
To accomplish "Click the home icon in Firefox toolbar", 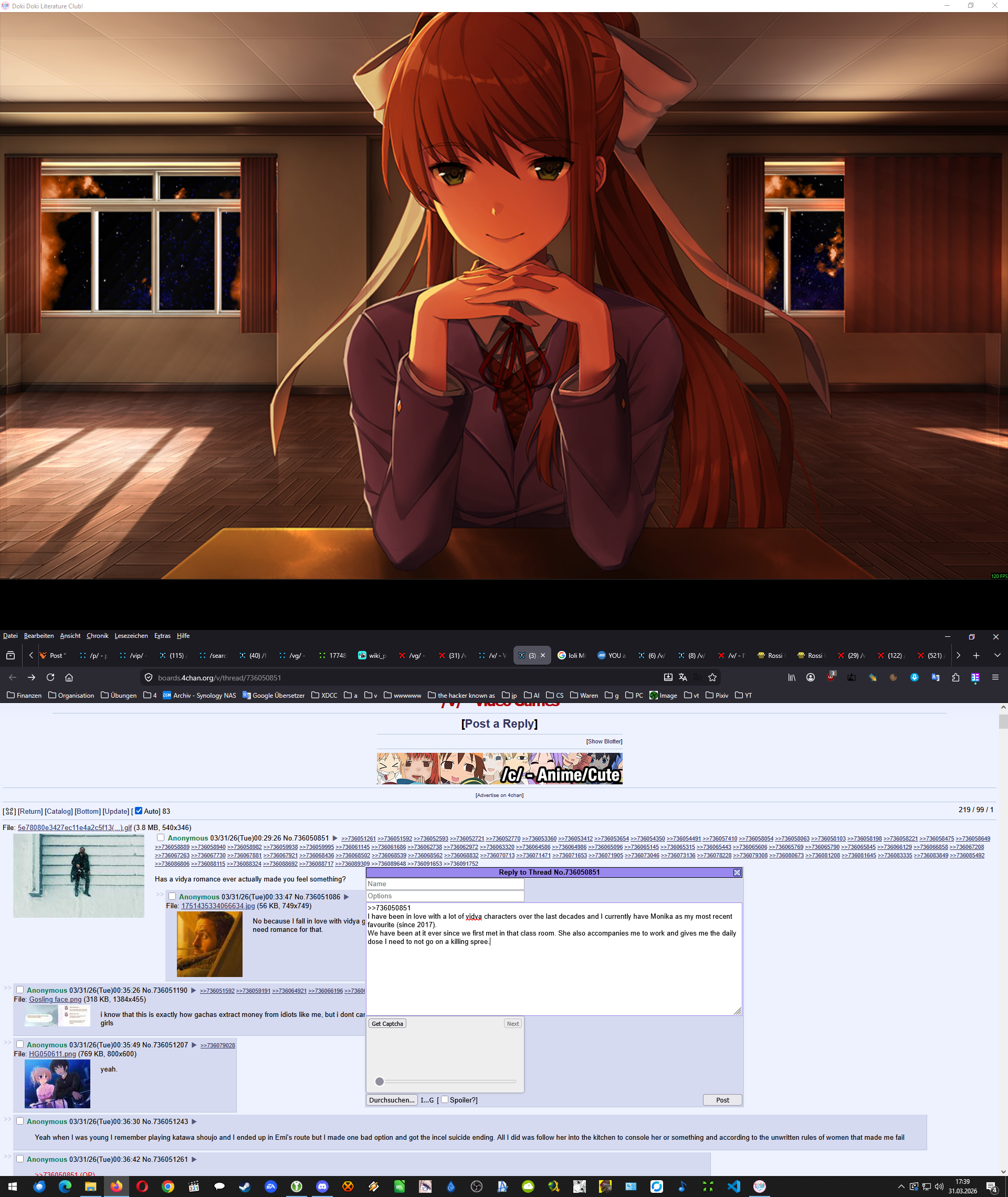I will 69,677.
